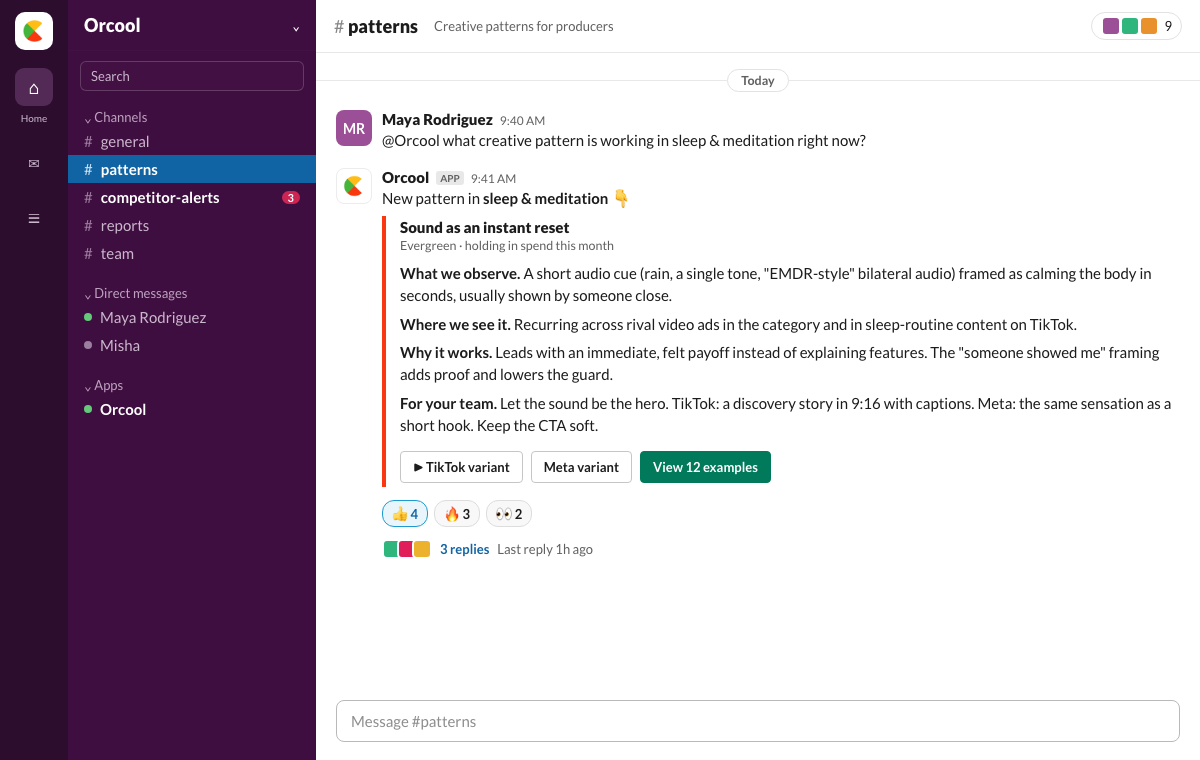This screenshot has width=1200, height=760.
Task: Open the channel members avatar list
Action: click(1136, 26)
